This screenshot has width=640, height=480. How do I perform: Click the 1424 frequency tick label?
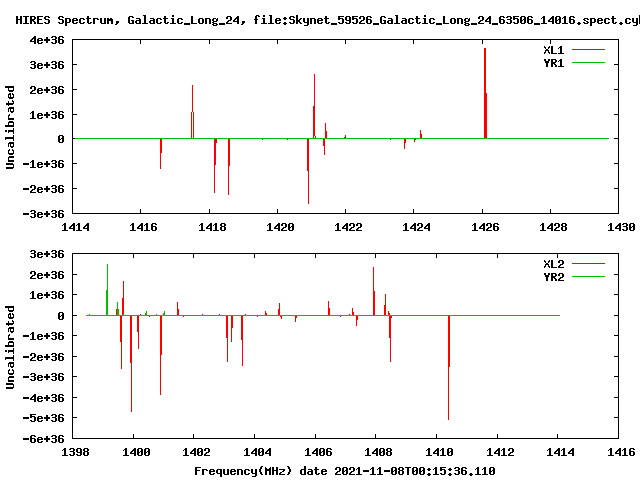(x=416, y=227)
